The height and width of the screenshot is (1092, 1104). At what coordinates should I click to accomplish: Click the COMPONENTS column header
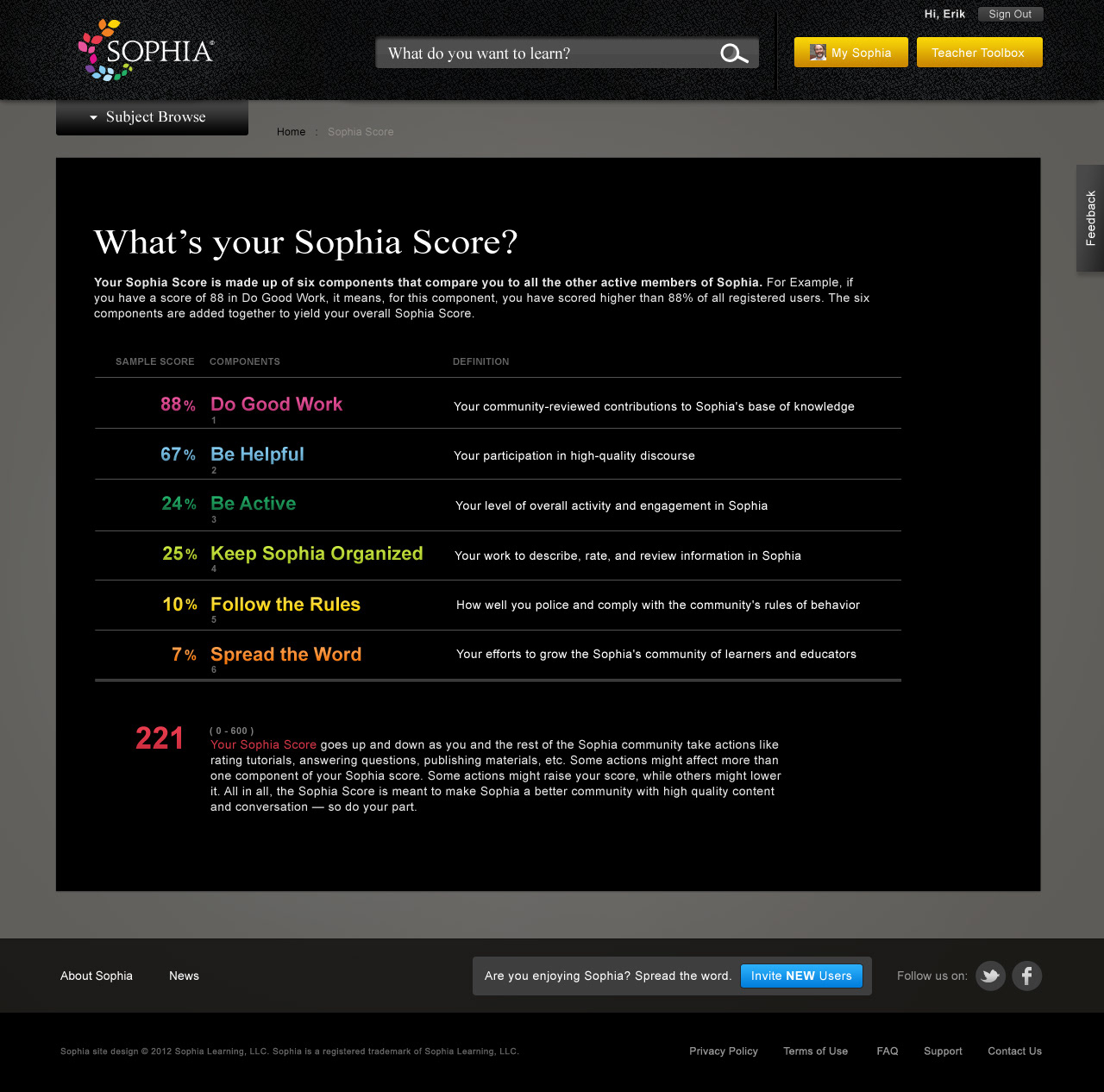pyautogui.click(x=245, y=361)
